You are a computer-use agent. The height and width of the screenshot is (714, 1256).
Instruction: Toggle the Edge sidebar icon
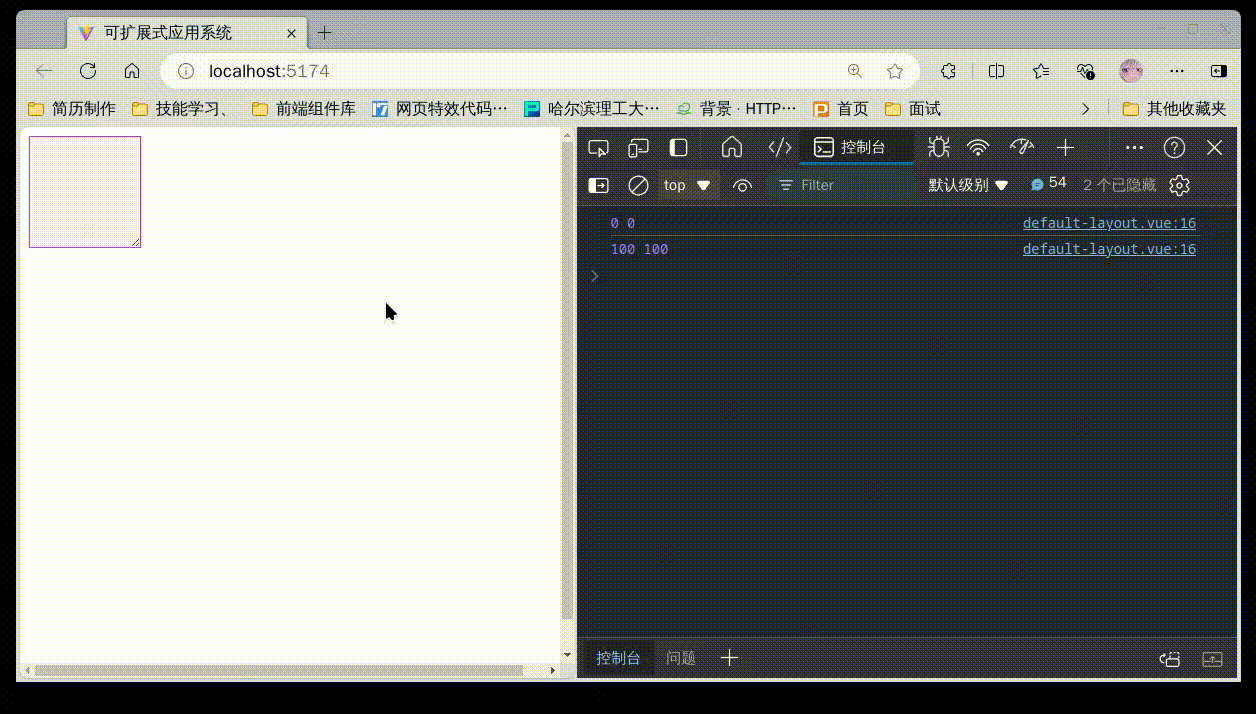pos(1218,71)
